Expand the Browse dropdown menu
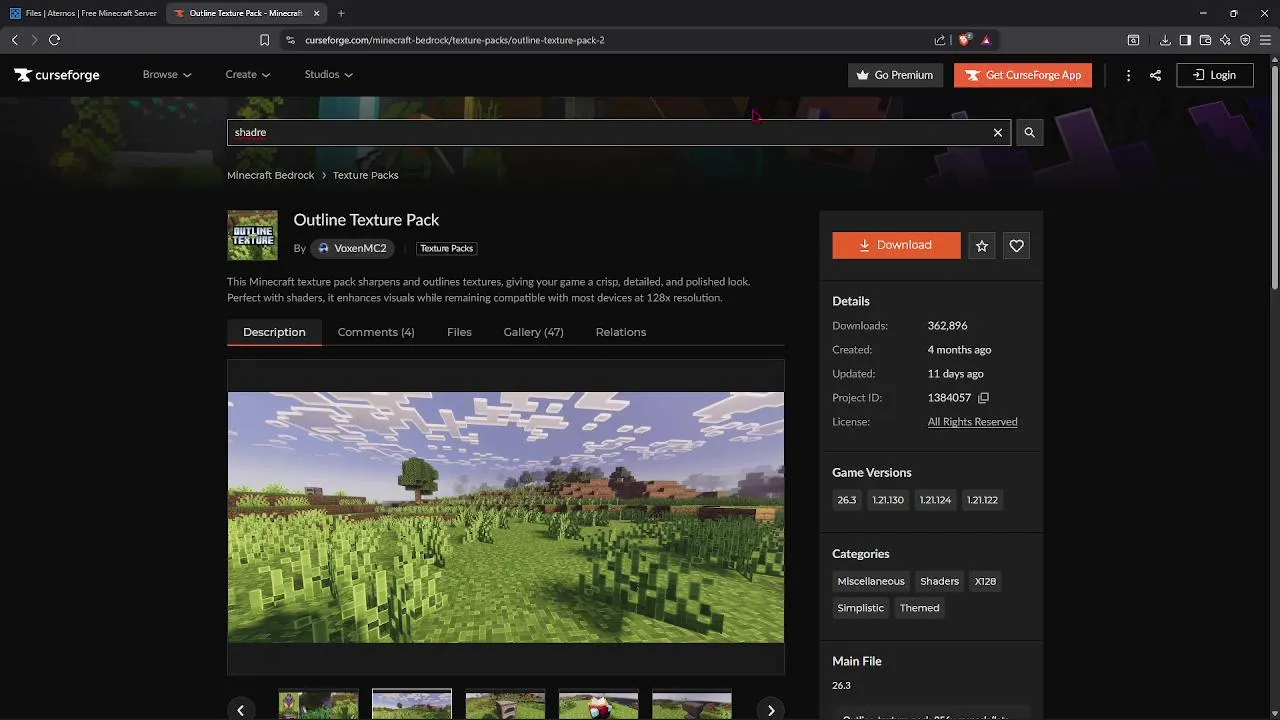1280x720 pixels. coord(167,75)
